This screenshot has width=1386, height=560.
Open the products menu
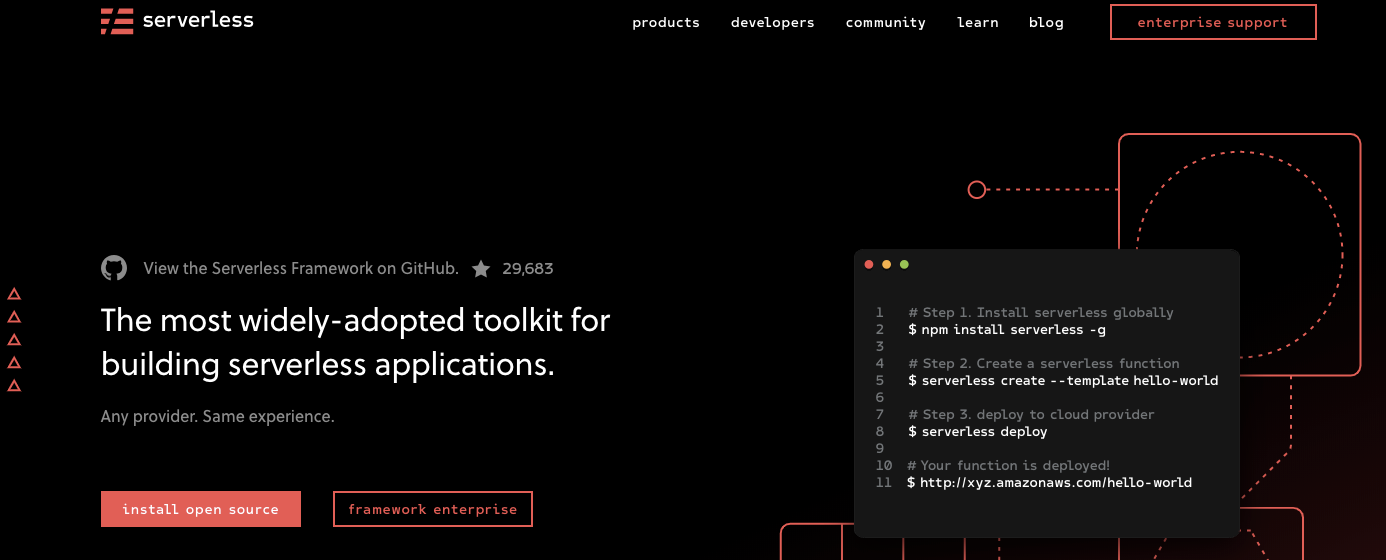pyautogui.click(x=666, y=22)
